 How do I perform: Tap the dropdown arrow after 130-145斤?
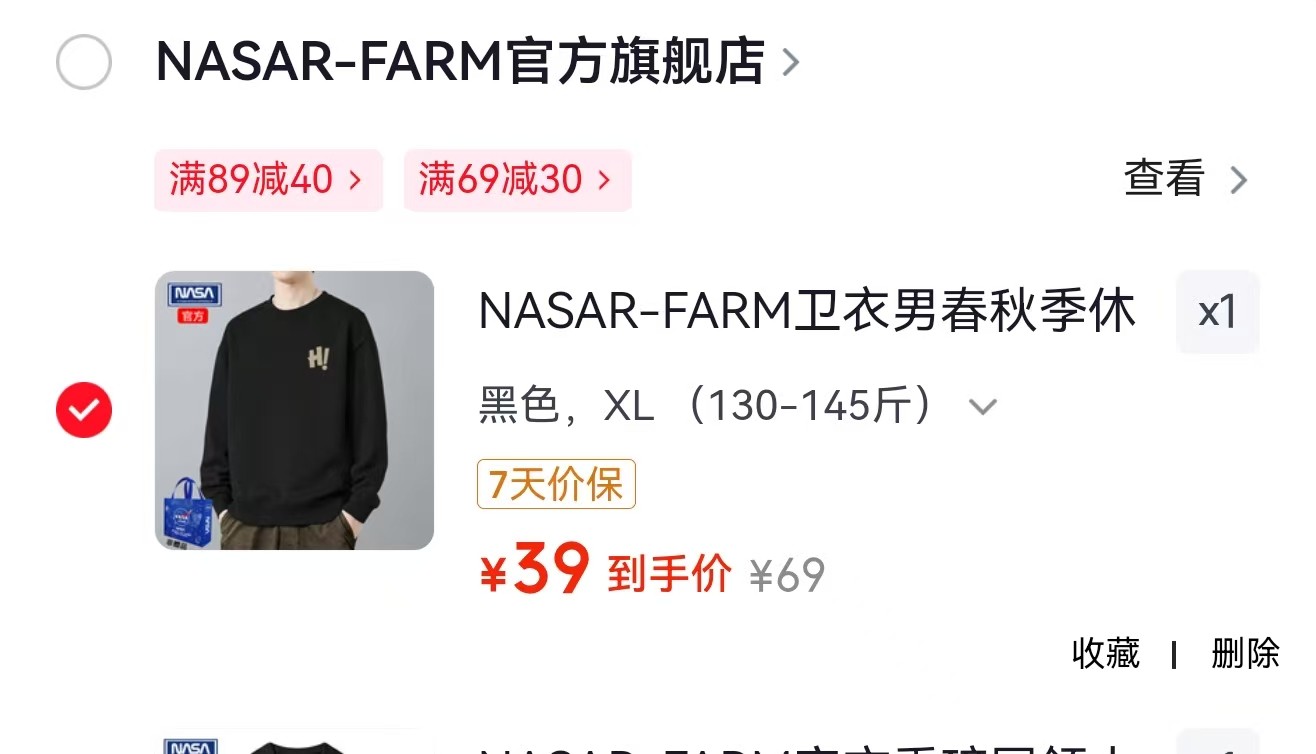(983, 407)
